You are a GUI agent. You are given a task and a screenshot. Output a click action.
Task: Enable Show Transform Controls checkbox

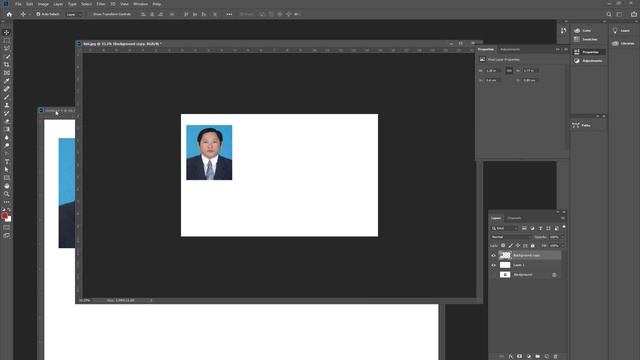90,14
